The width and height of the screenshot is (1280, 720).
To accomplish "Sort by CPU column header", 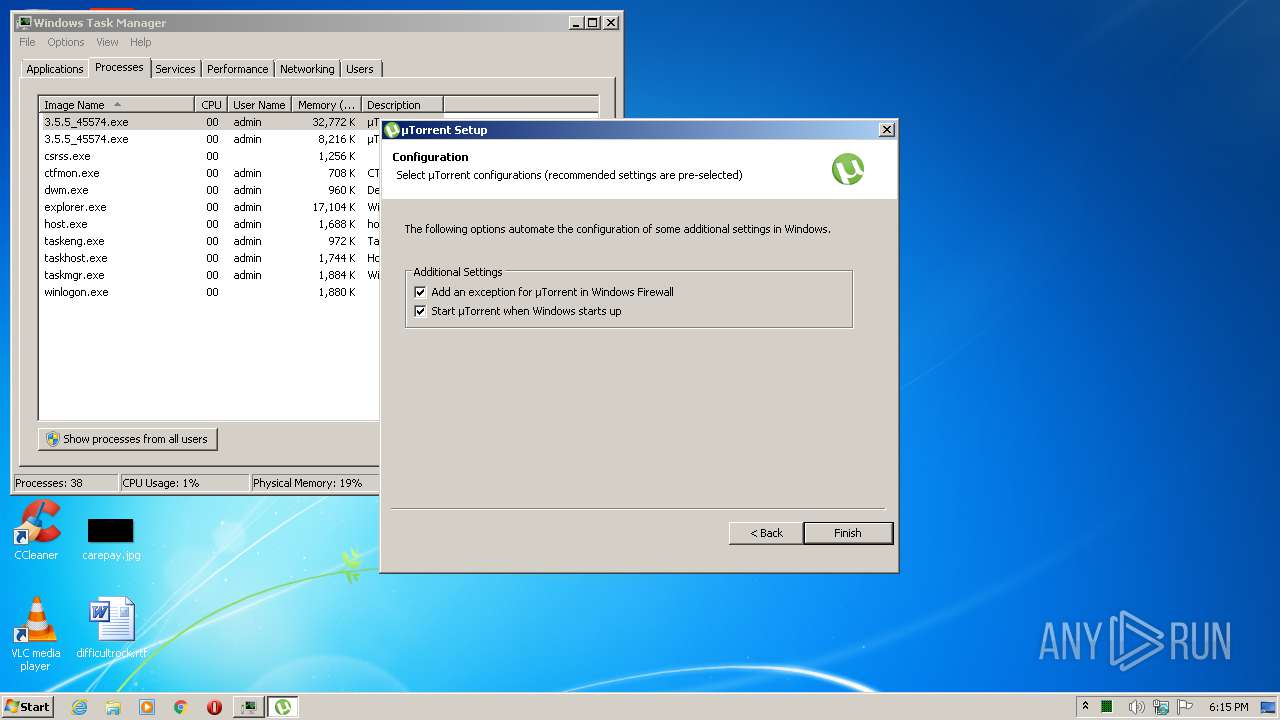I will 211,105.
